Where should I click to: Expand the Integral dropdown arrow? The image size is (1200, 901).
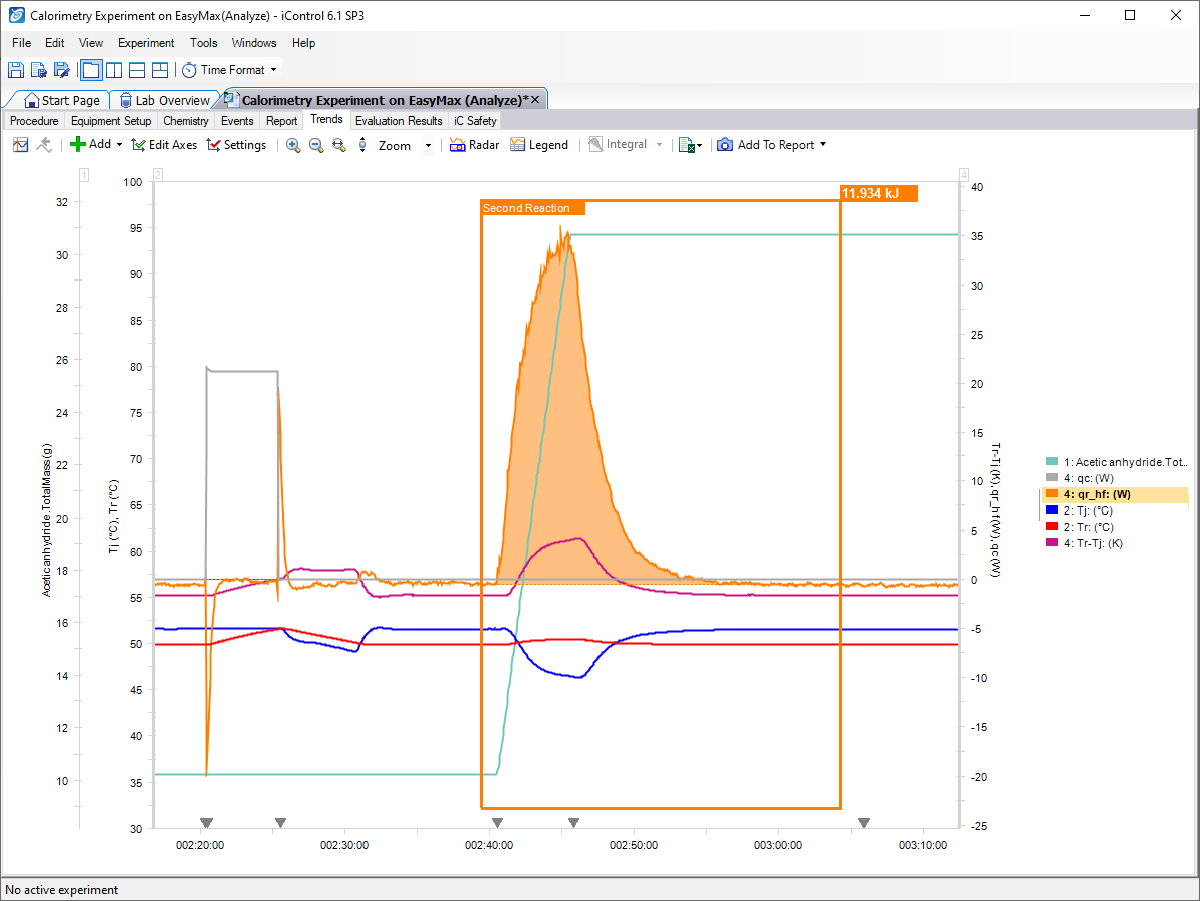click(660, 145)
